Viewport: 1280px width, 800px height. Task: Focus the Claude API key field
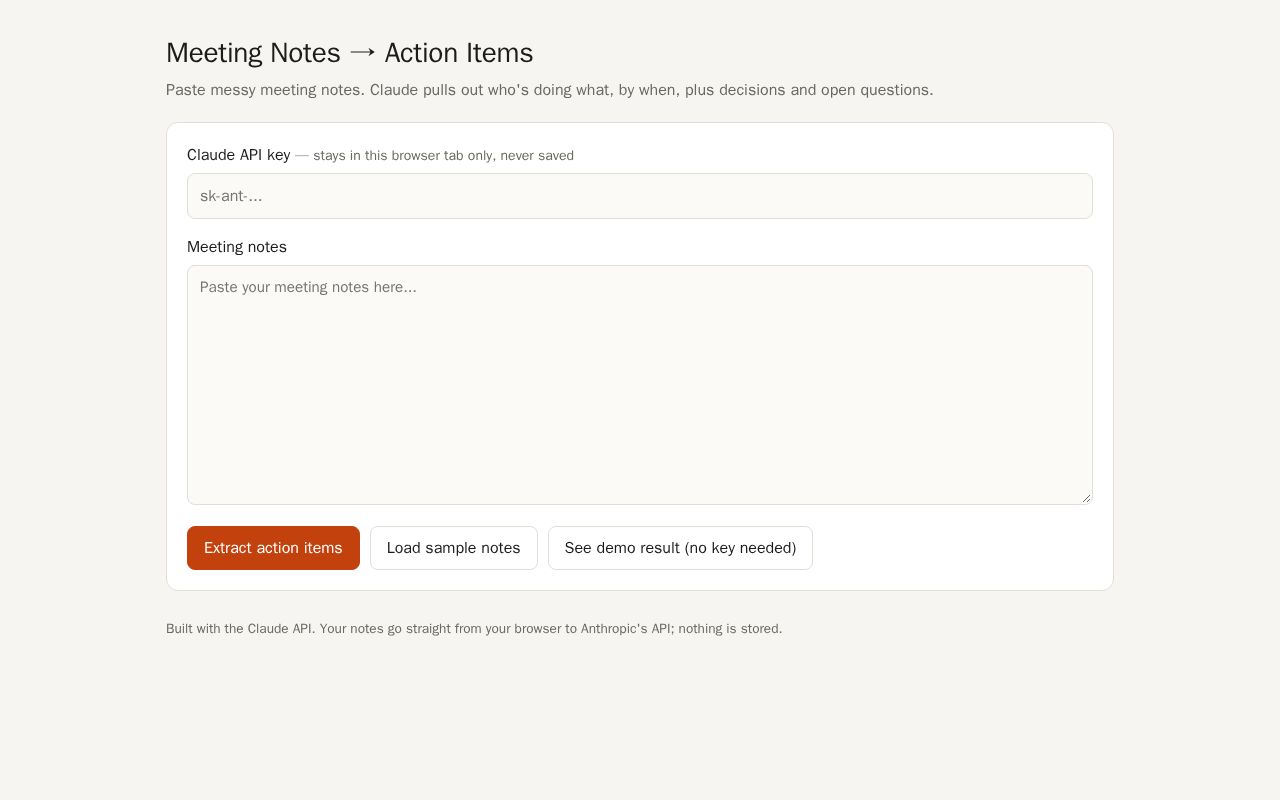pos(640,196)
